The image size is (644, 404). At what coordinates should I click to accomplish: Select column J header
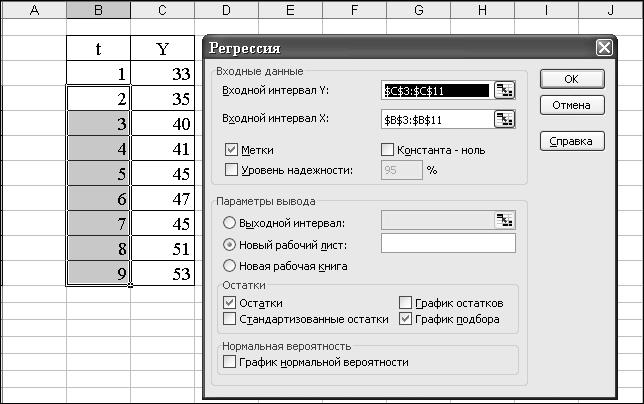click(x=611, y=9)
